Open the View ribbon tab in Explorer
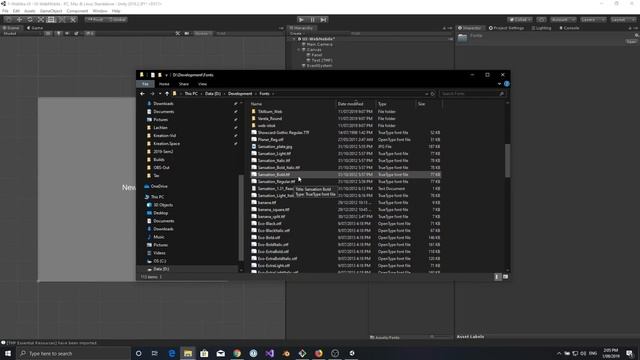640x360 pixels. pyautogui.click(x=202, y=84)
